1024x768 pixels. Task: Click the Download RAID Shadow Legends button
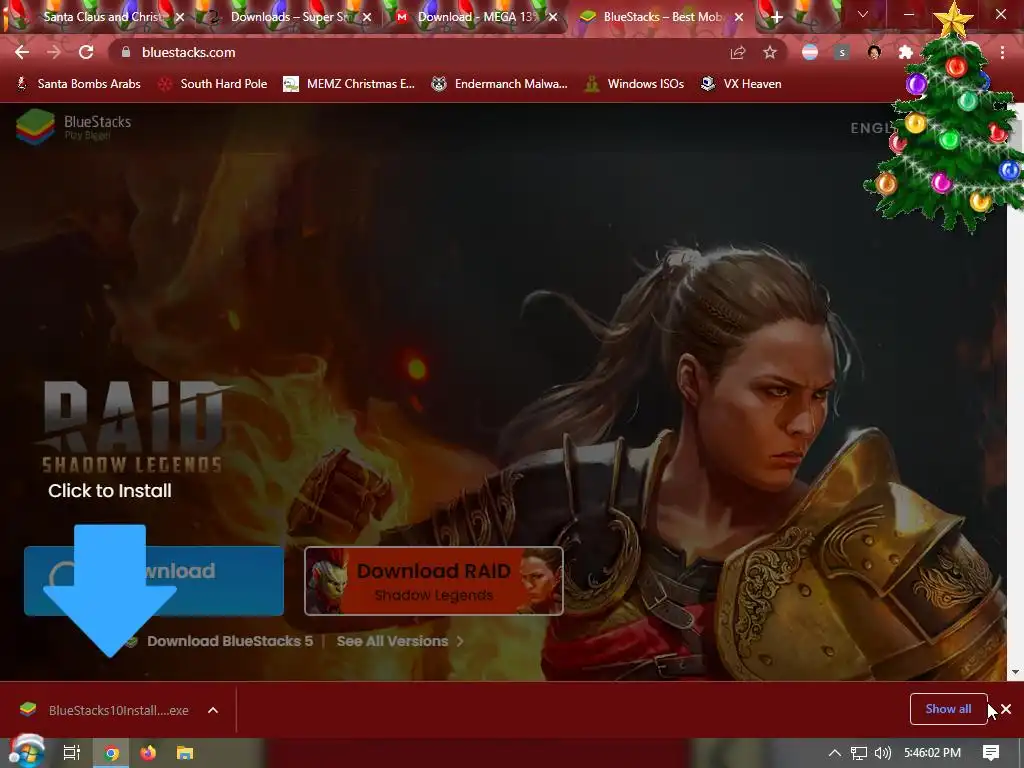434,581
